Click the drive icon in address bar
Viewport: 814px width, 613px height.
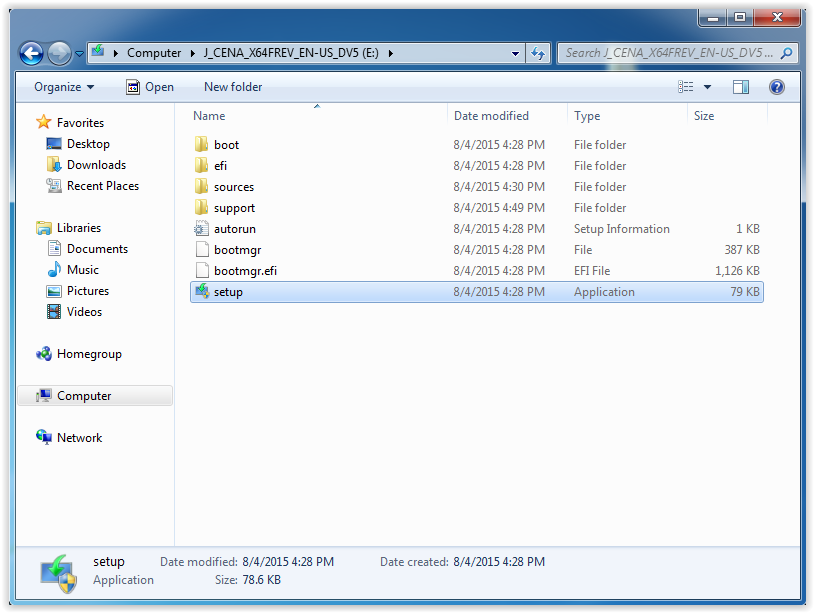(x=98, y=51)
